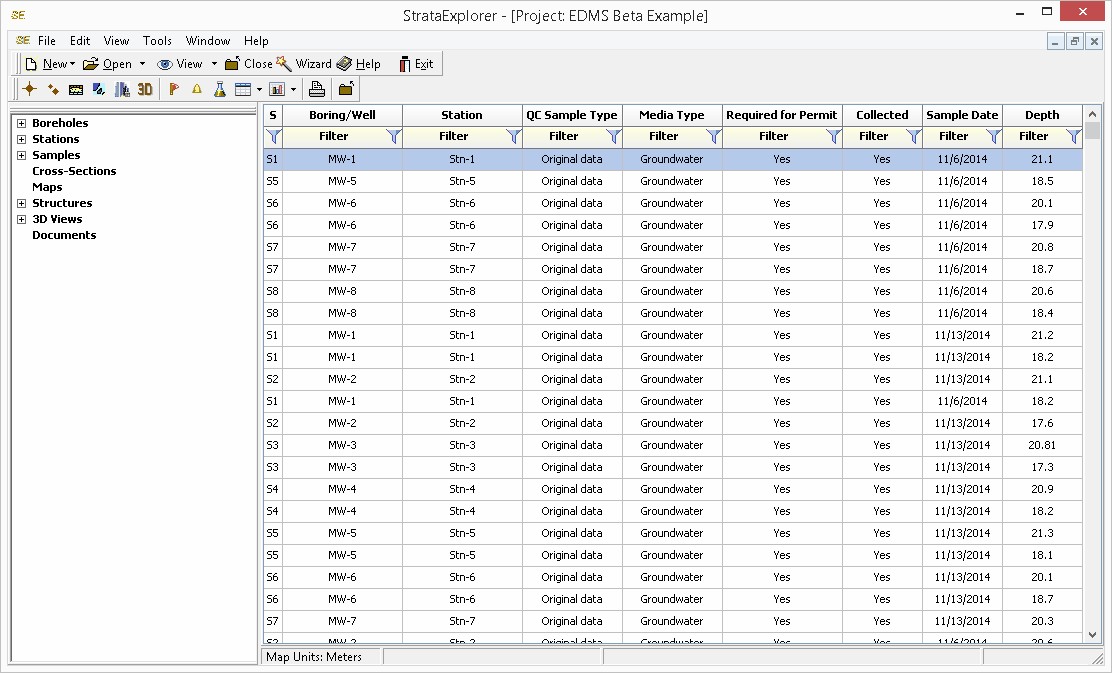Select Cross-Sections in the project tree
Viewport: 1112px width, 673px height.
(74, 171)
